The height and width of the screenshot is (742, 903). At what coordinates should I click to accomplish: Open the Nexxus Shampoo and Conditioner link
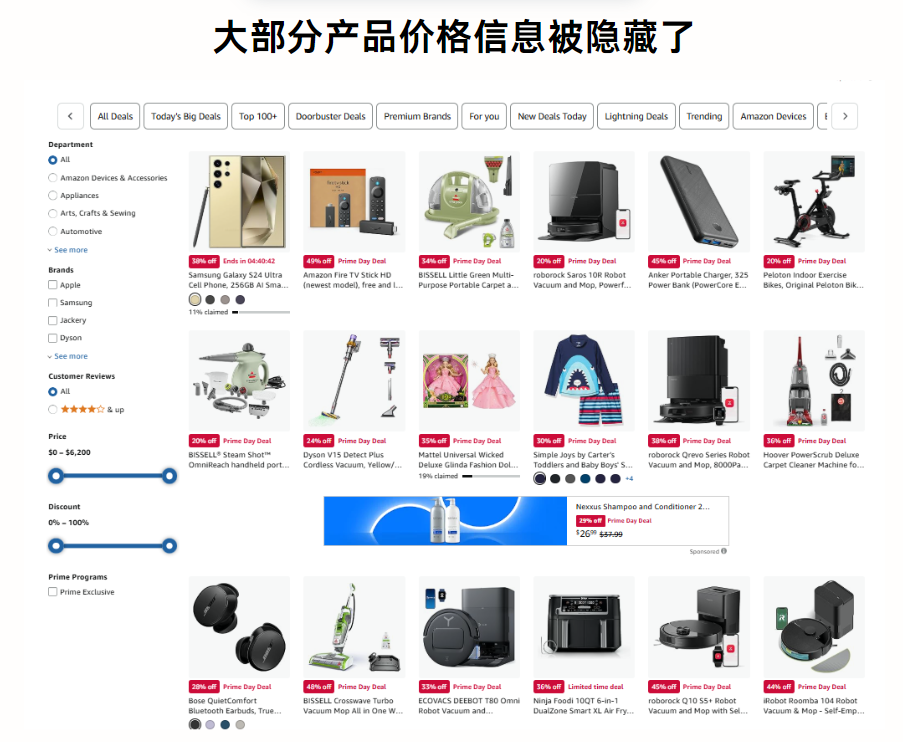(643, 507)
